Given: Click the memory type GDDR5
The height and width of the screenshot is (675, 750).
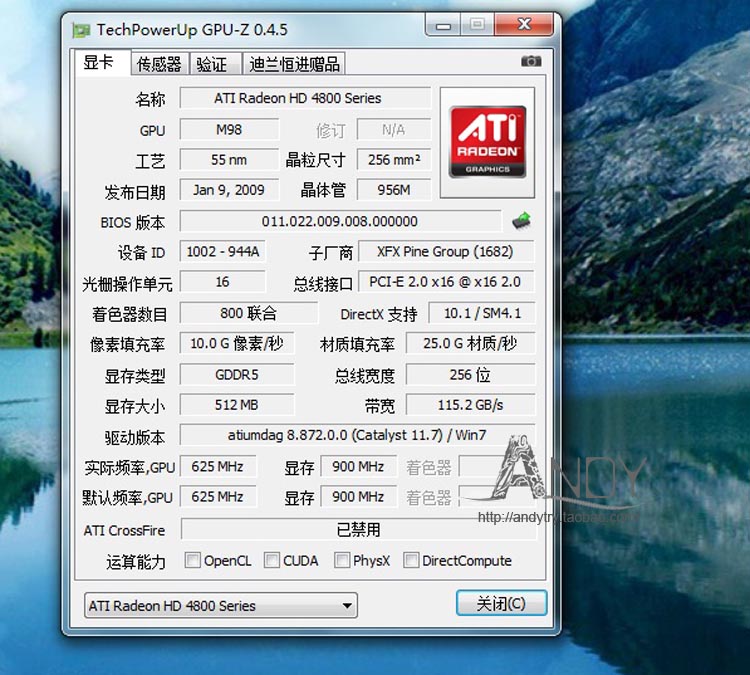Looking at the screenshot, I should point(237,375).
